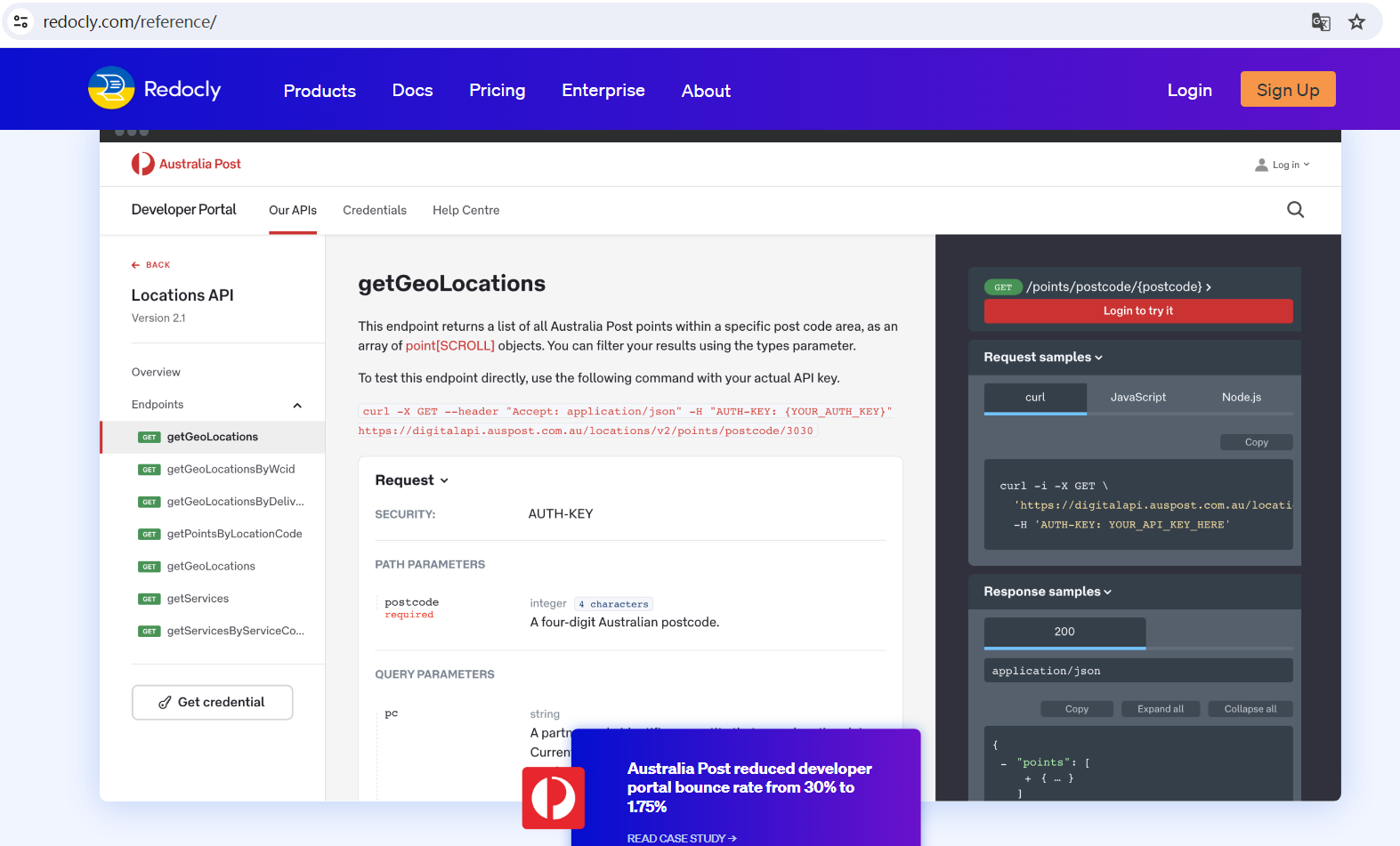
Task: Collapse the Endpoints section chevron
Action: (x=297, y=406)
